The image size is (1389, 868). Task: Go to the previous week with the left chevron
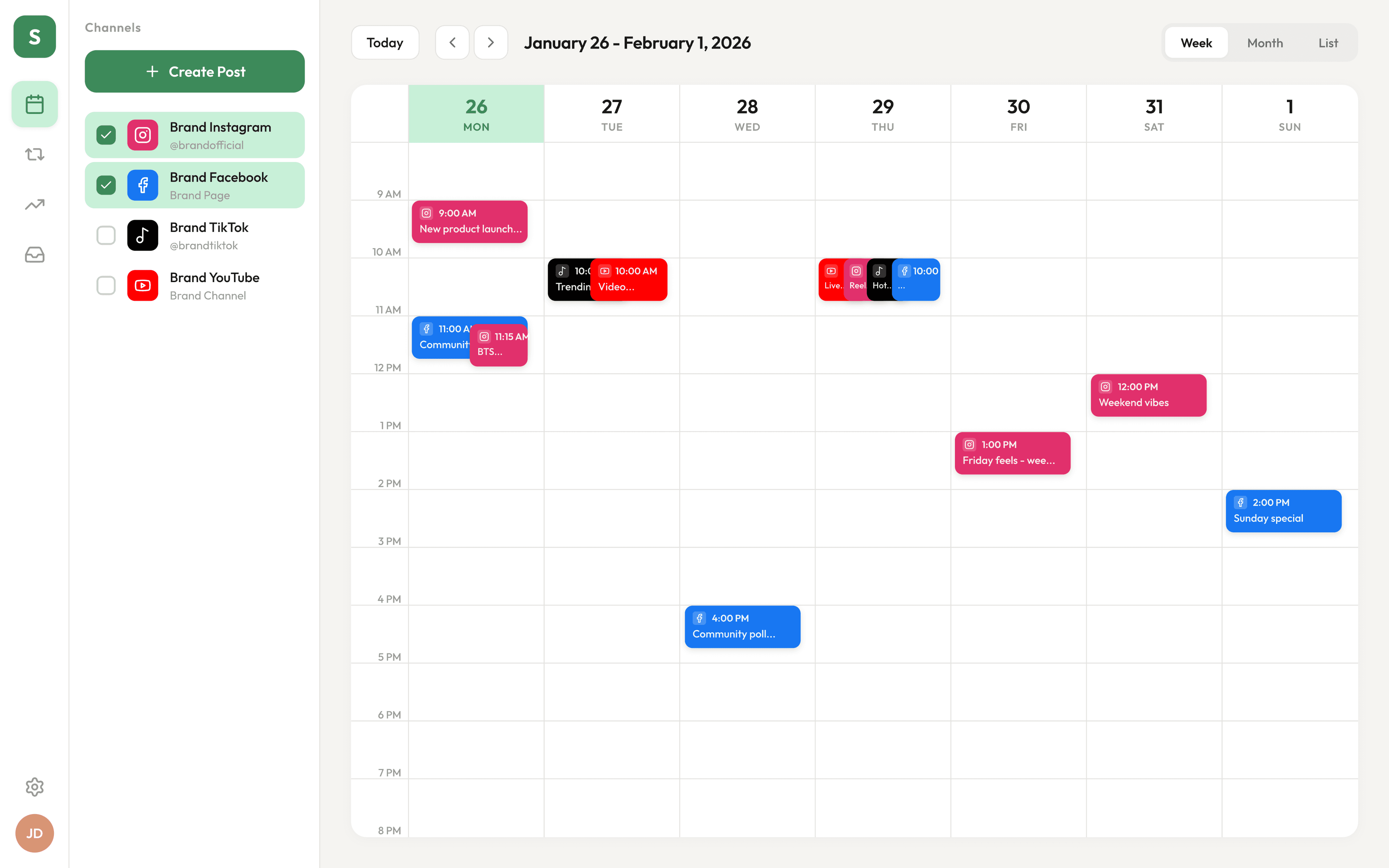pos(452,42)
